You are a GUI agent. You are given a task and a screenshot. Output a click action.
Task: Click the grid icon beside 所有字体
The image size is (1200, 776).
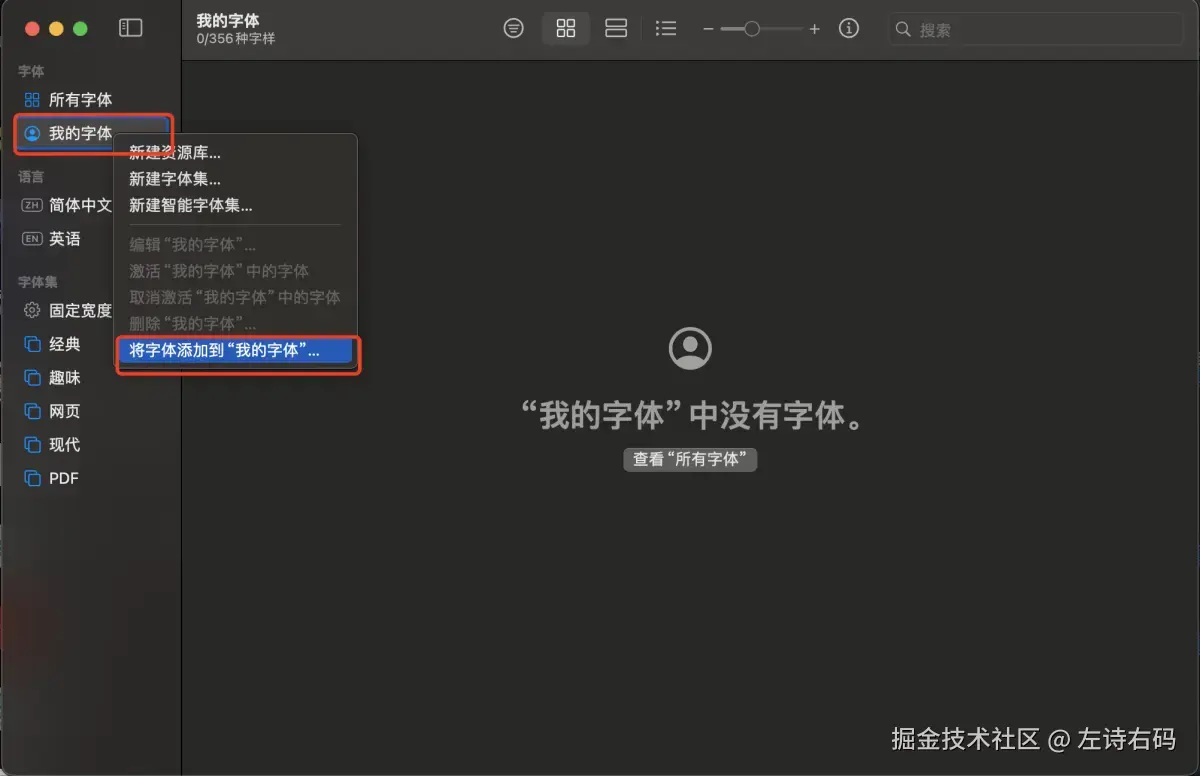32,99
